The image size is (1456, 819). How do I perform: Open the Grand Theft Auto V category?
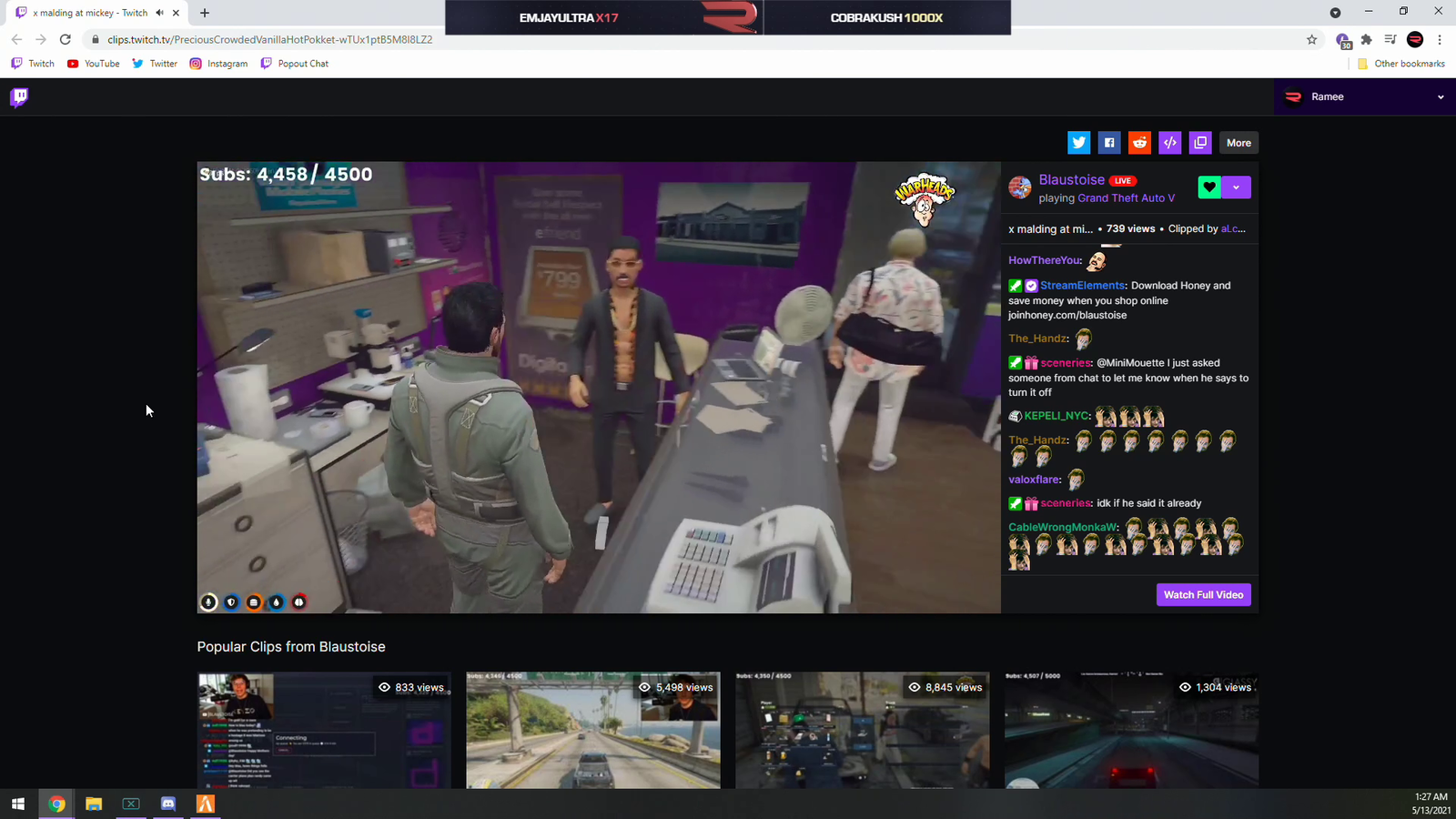click(x=1126, y=198)
